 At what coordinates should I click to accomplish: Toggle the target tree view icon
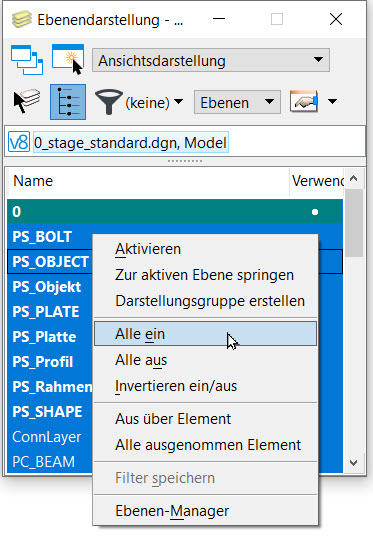[x=68, y=102]
